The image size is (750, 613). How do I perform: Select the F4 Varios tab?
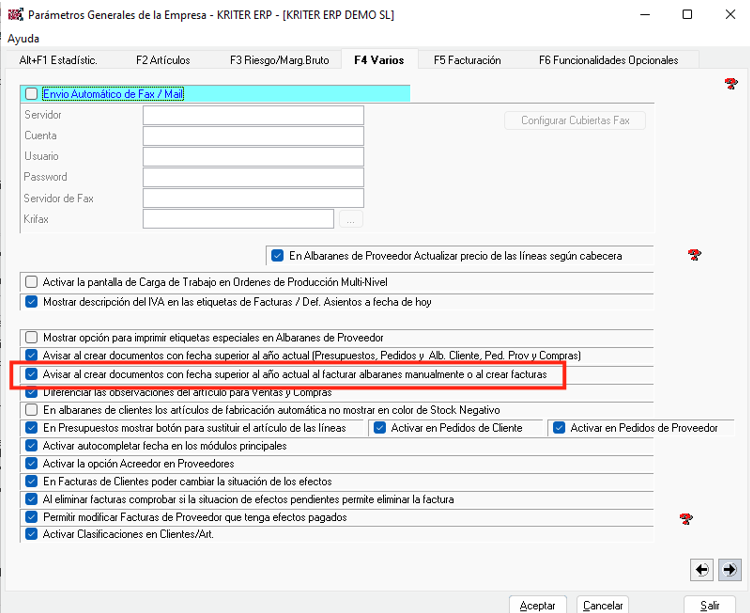tap(379, 60)
